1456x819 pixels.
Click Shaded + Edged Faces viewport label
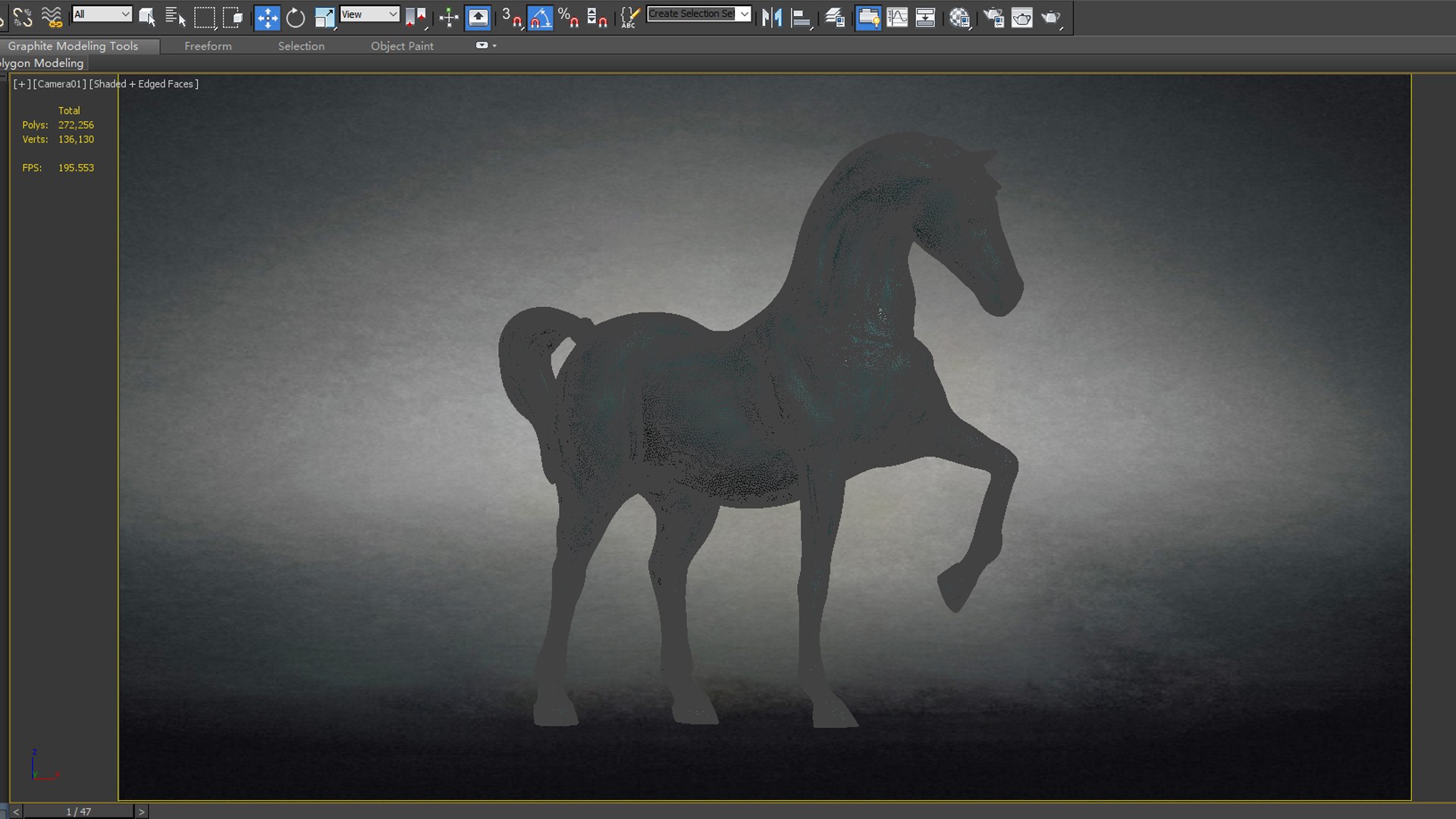144,84
